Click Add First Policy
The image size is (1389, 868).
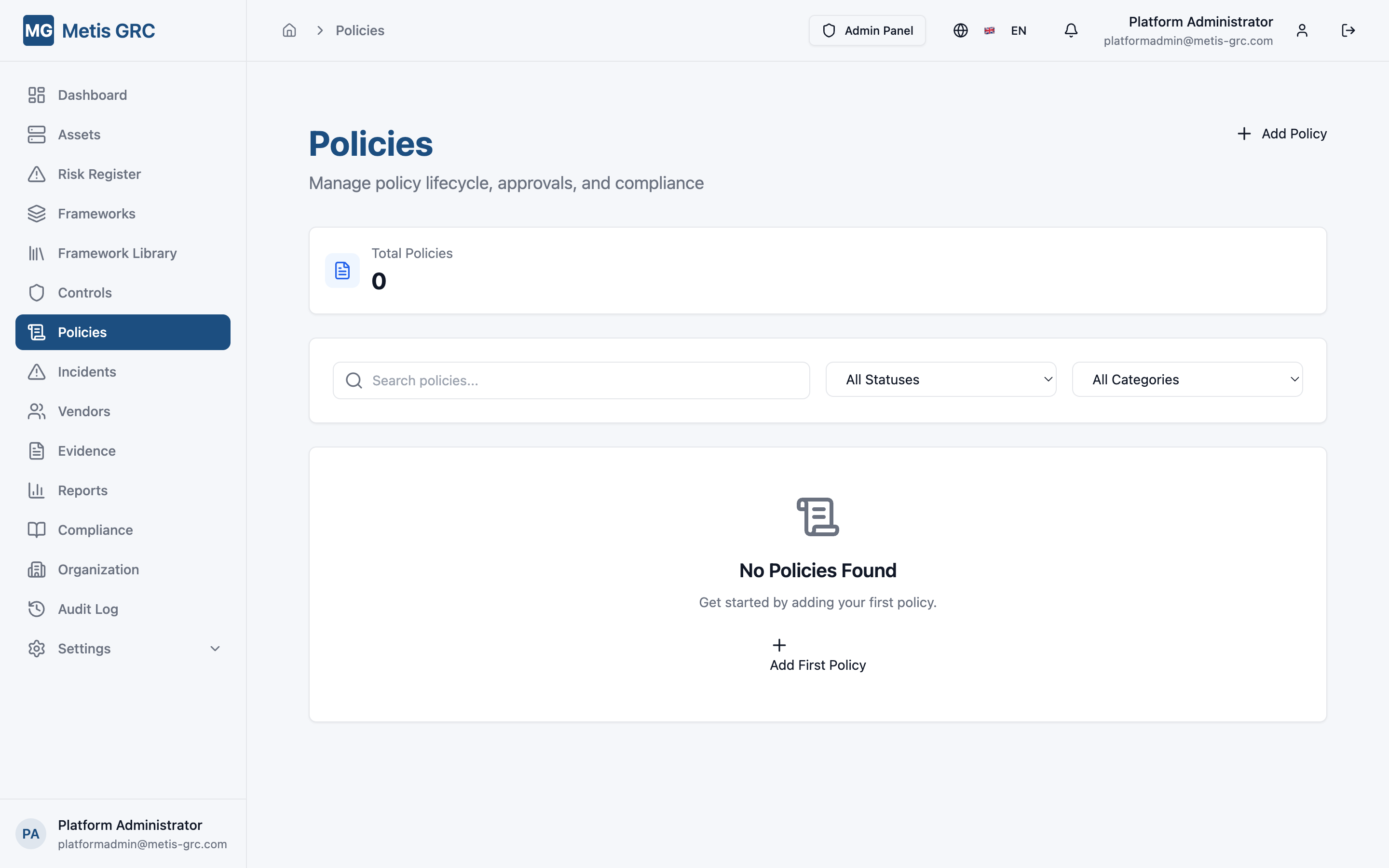(817, 654)
